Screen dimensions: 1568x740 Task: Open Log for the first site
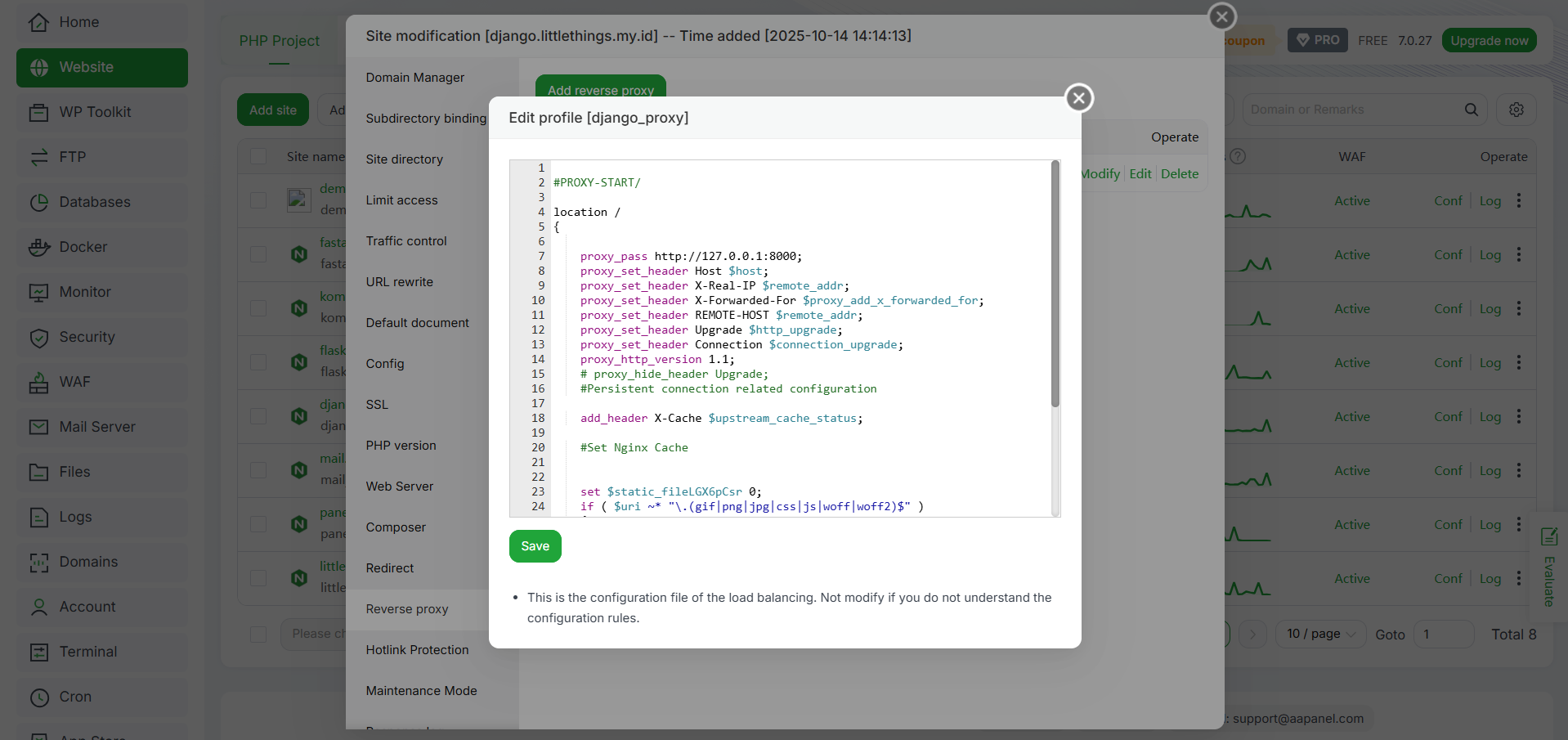1490,200
